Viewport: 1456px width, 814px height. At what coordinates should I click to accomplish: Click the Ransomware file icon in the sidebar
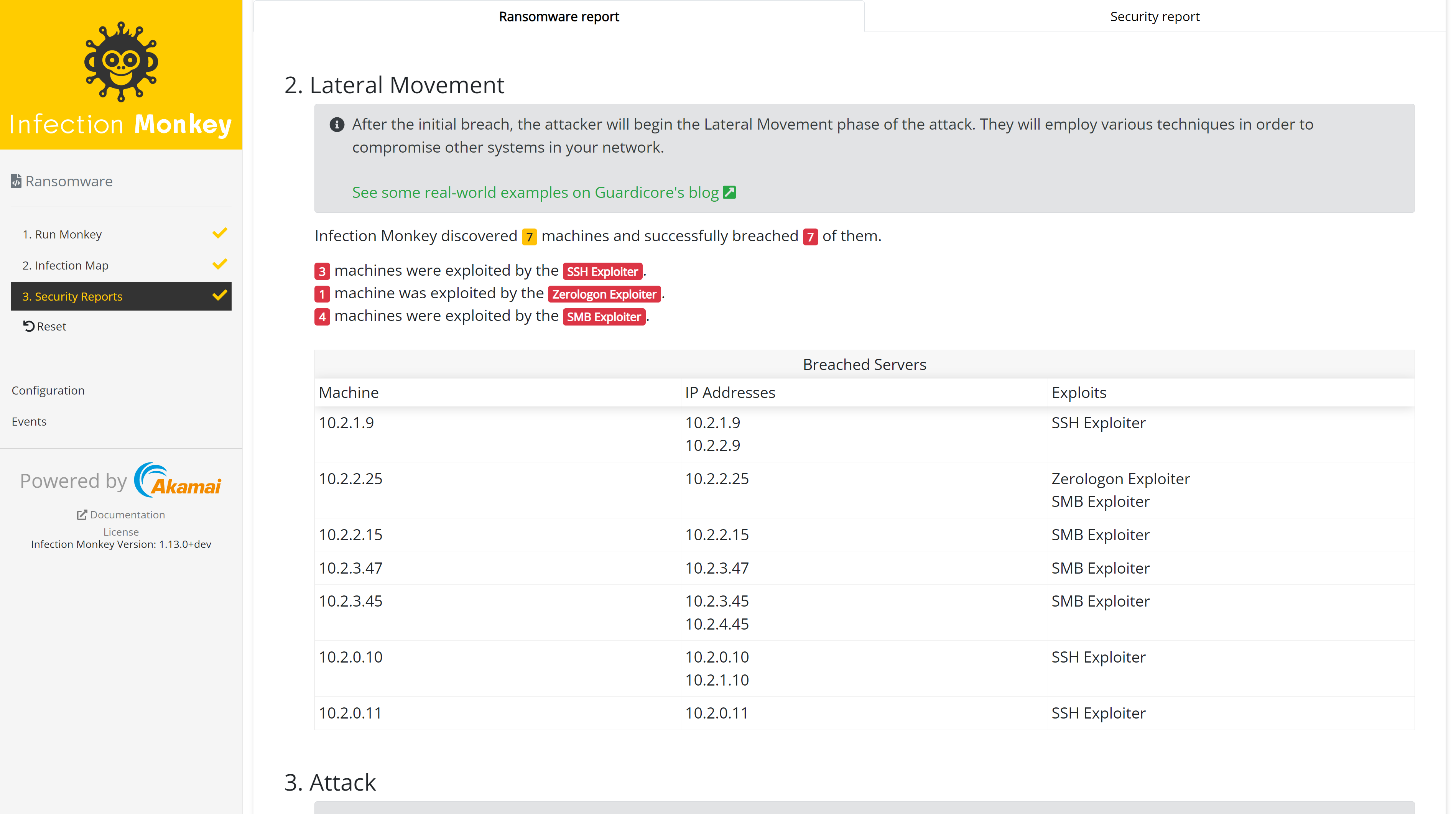16,181
